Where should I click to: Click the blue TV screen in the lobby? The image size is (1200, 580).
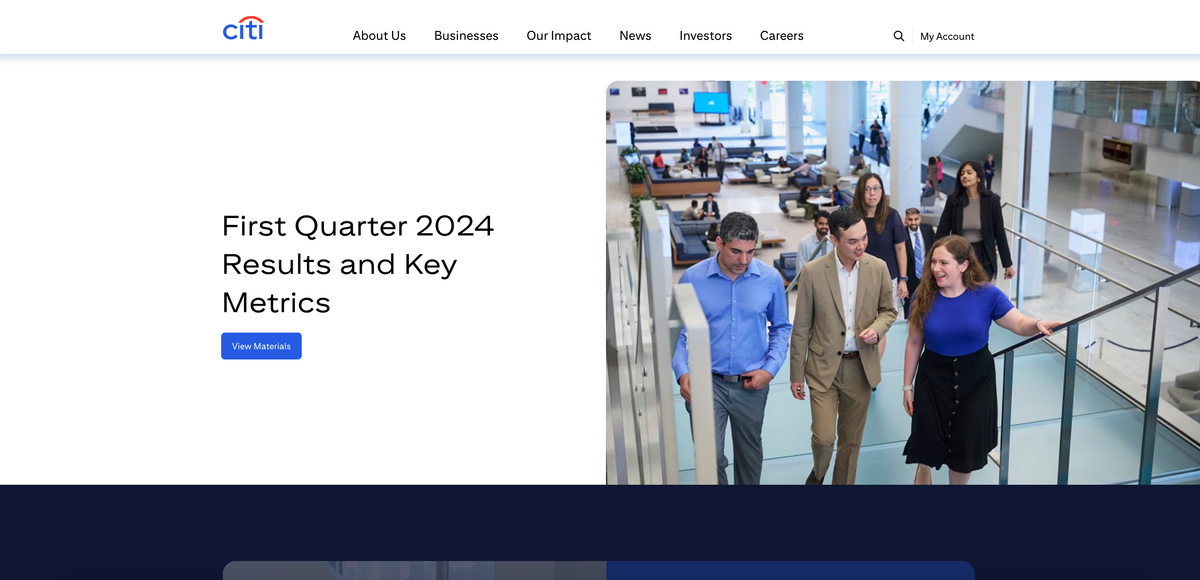click(x=711, y=102)
